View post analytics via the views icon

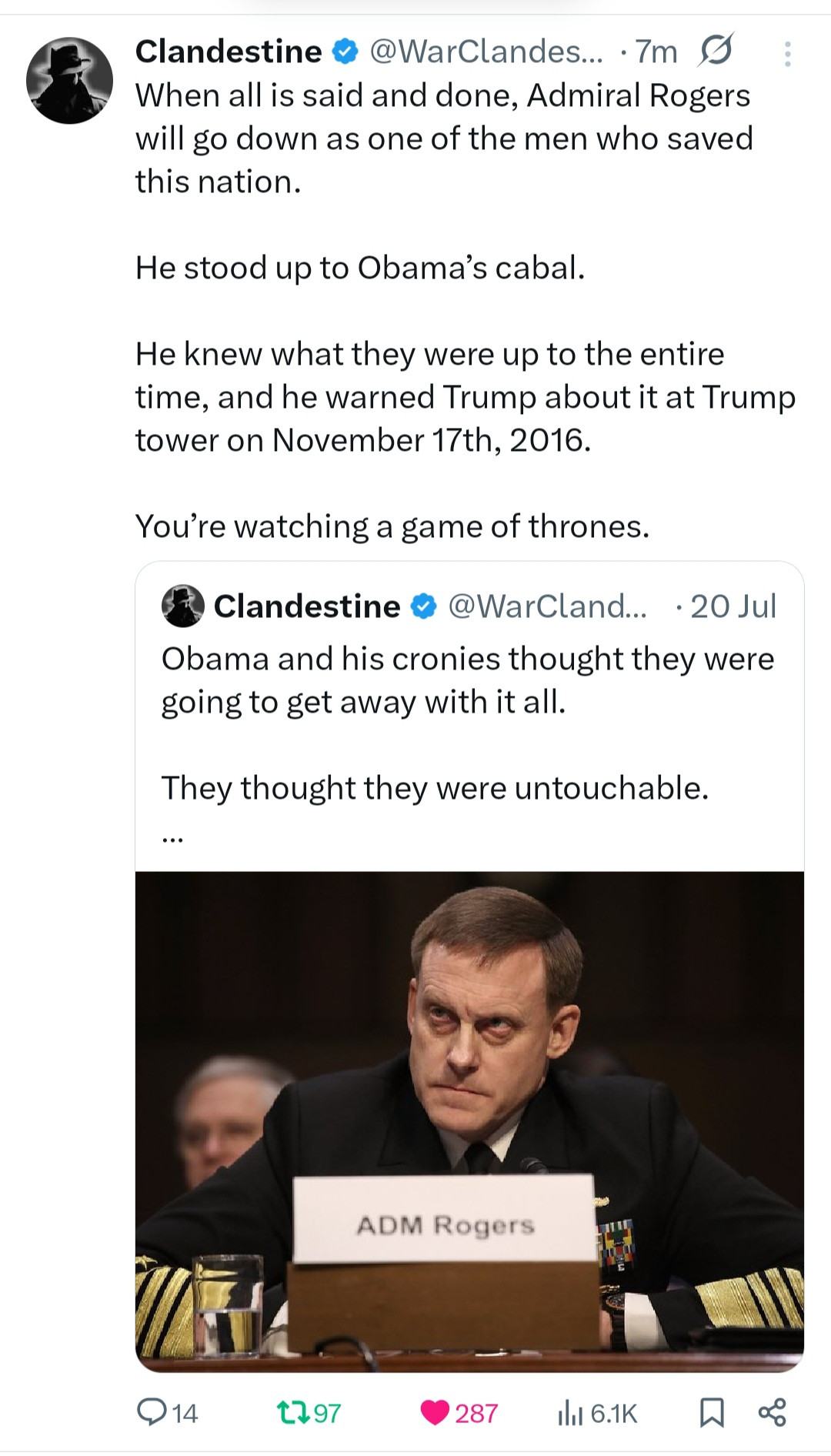[x=570, y=1412]
